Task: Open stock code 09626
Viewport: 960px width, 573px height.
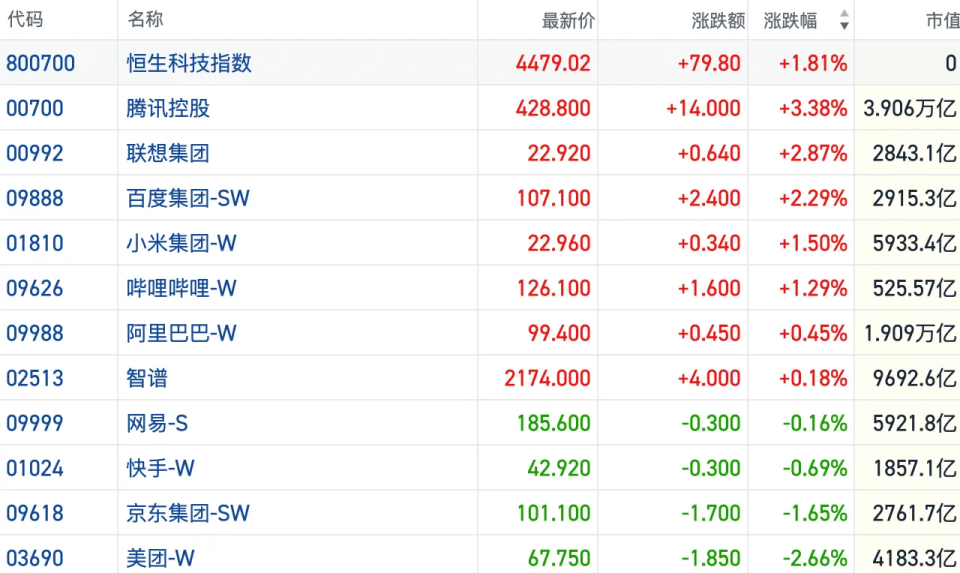Action: coord(35,288)
